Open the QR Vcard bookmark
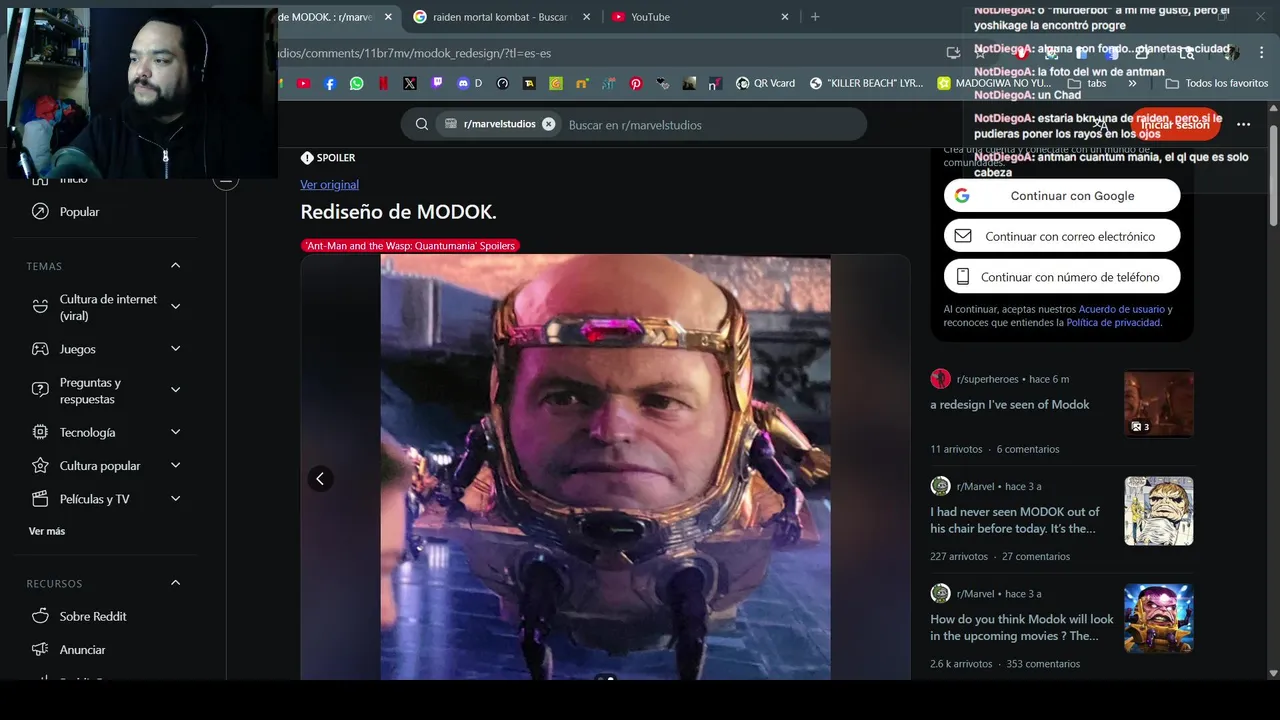1280x720 pixels. point(765,84)
